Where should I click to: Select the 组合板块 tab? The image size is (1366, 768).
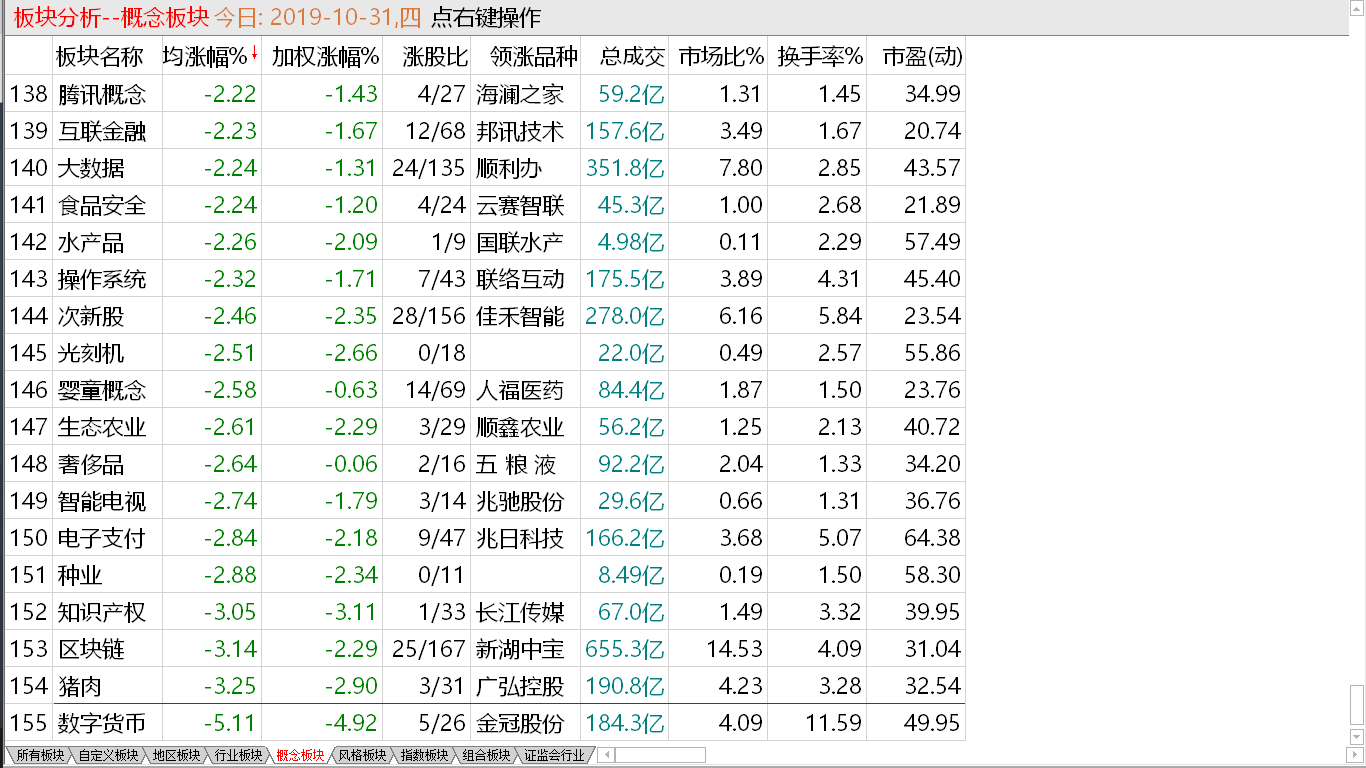point(486,755)
